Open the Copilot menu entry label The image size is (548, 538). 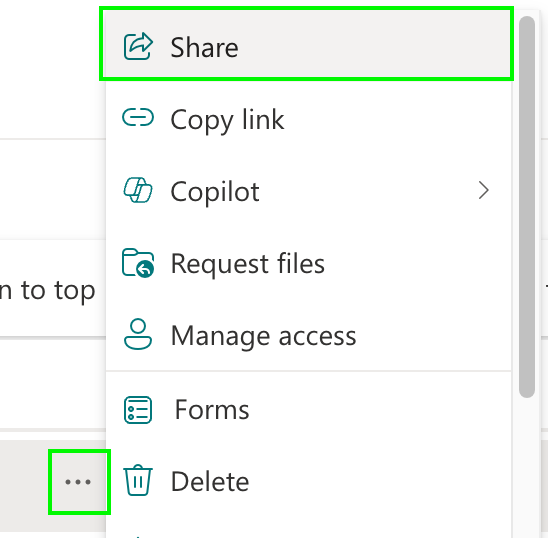[x=215, y=192]
